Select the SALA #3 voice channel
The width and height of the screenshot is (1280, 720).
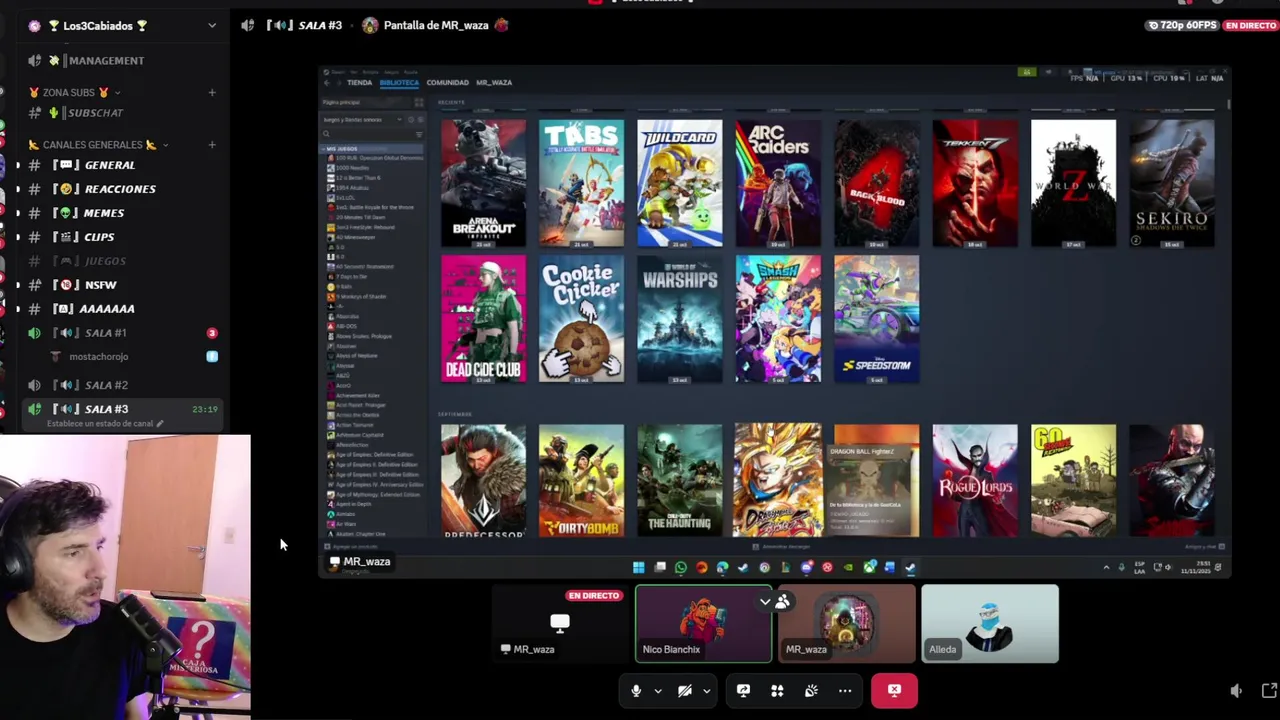click(x=124, y=409)
